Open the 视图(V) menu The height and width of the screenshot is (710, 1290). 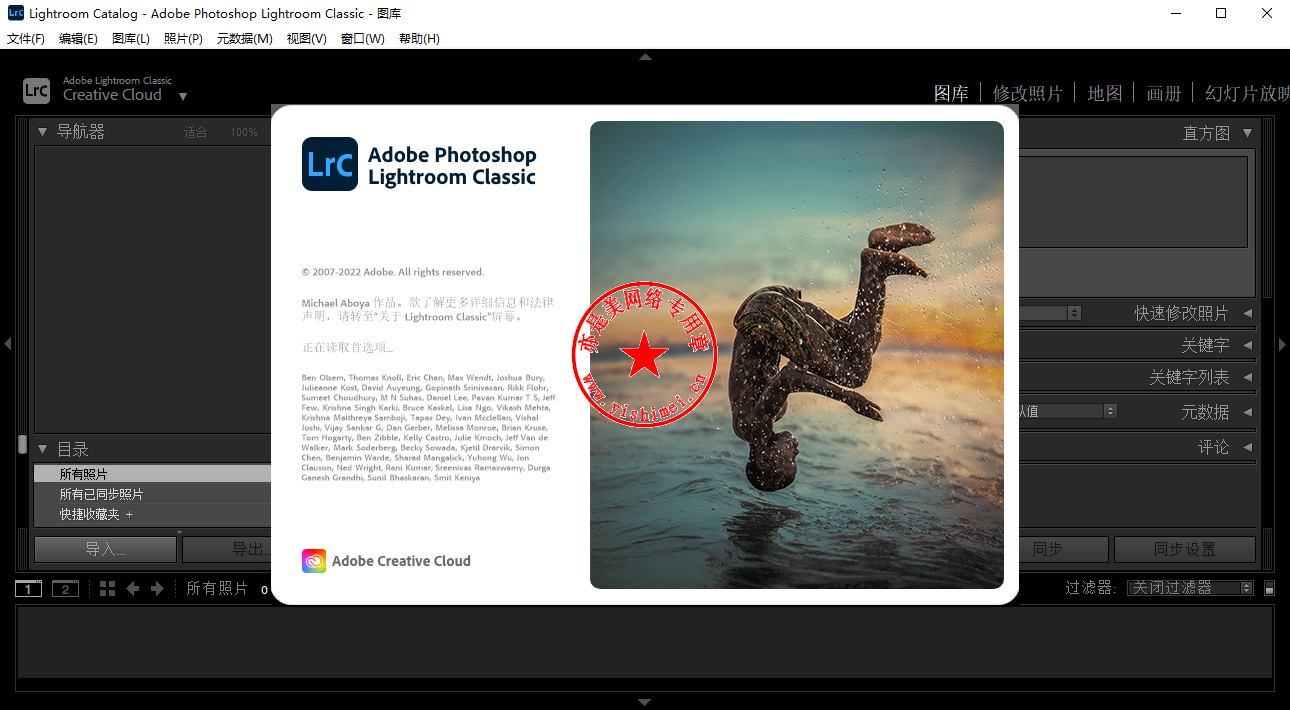[x=306, y=39]
